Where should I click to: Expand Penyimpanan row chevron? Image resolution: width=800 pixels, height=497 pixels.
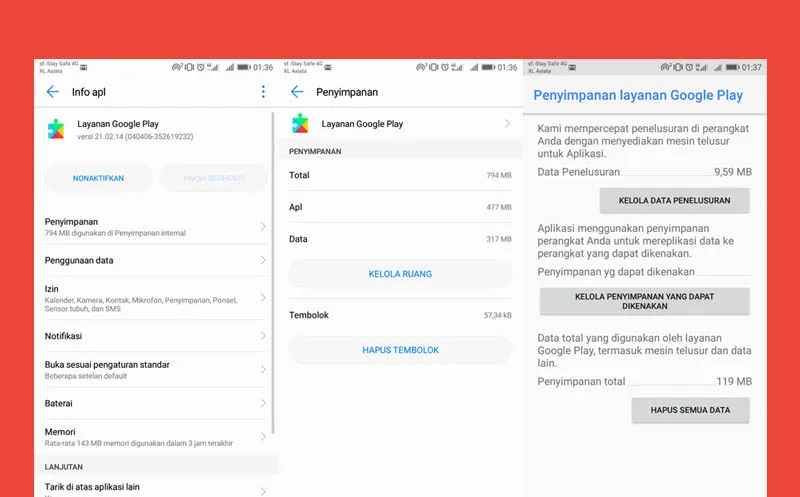(263, 227)
